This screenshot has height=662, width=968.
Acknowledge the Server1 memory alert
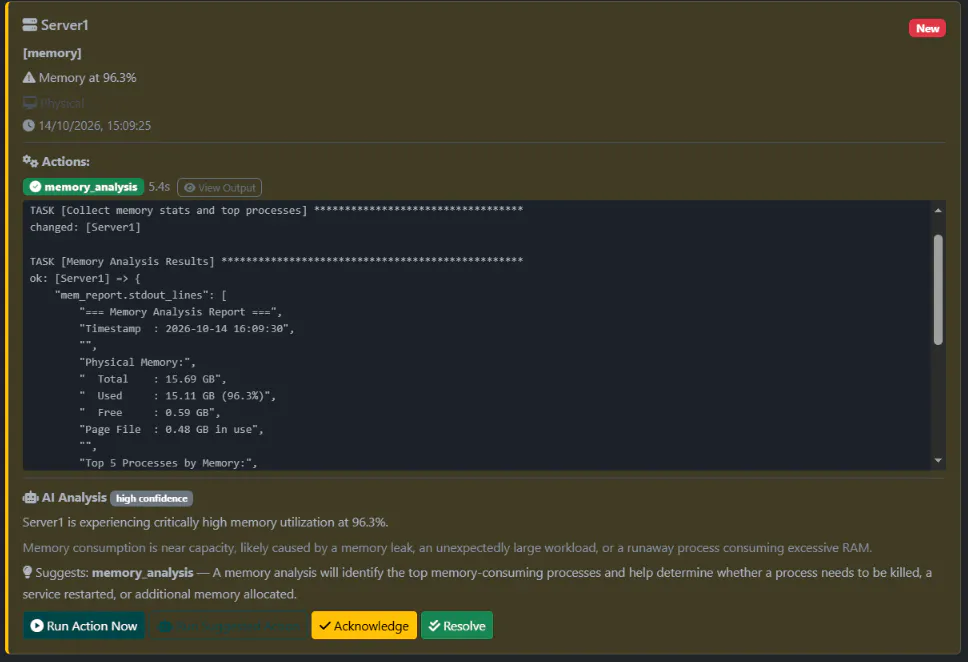[364, 626]
